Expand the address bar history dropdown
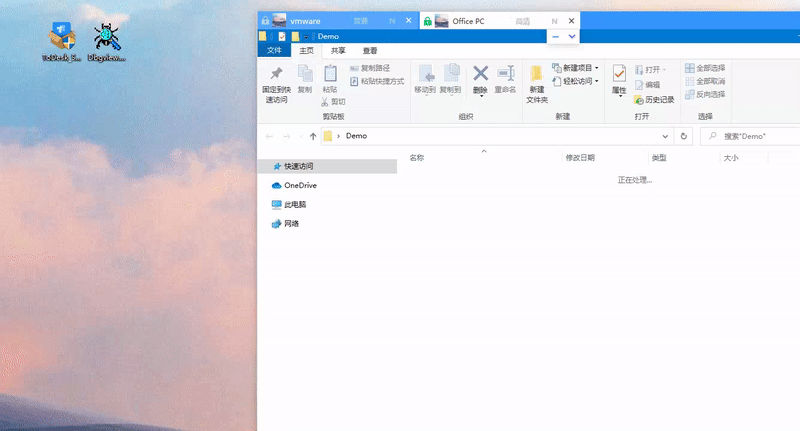Viewport: 800px width, 431px height. 665,136
